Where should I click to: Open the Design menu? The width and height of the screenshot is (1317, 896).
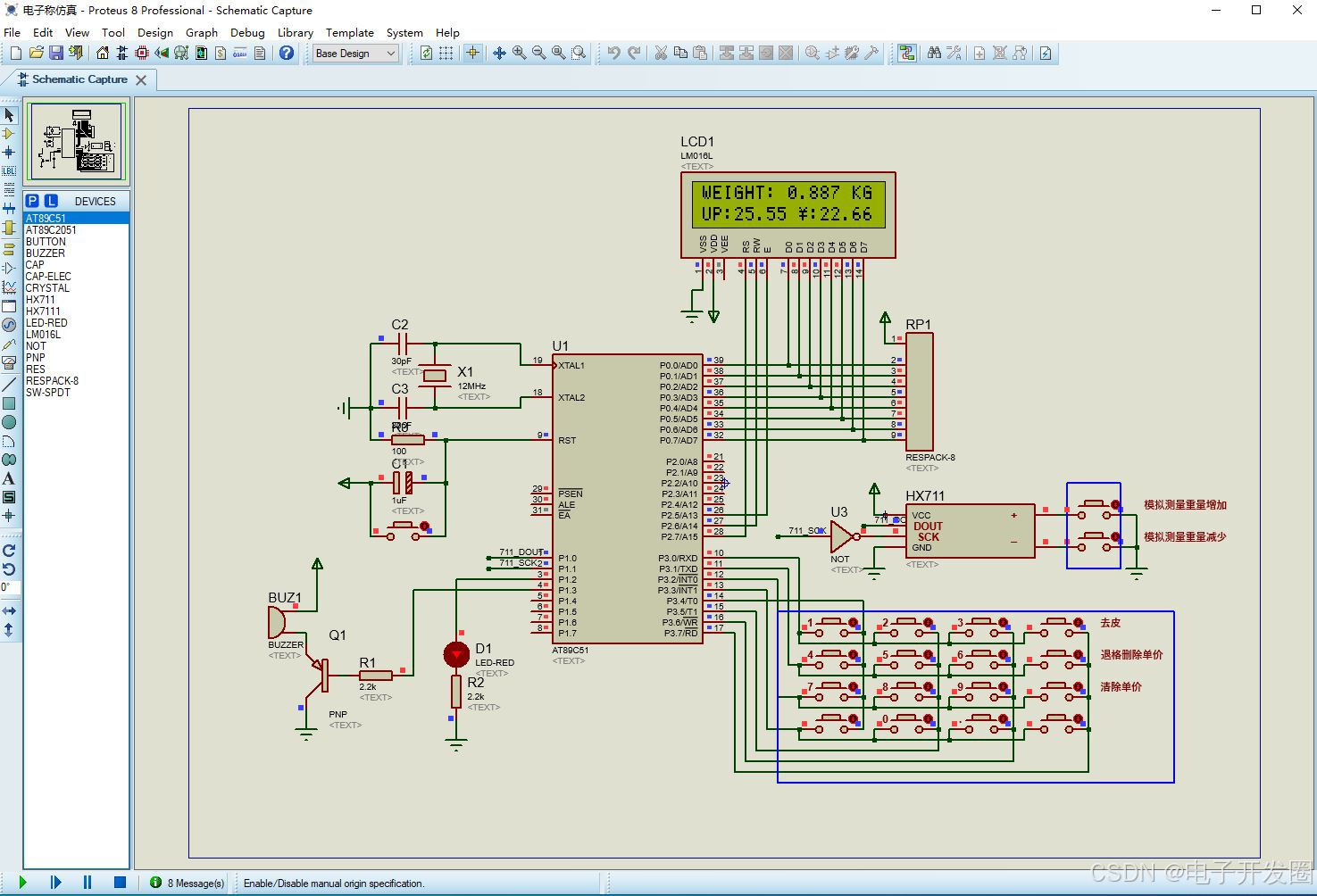pos(155,33)
